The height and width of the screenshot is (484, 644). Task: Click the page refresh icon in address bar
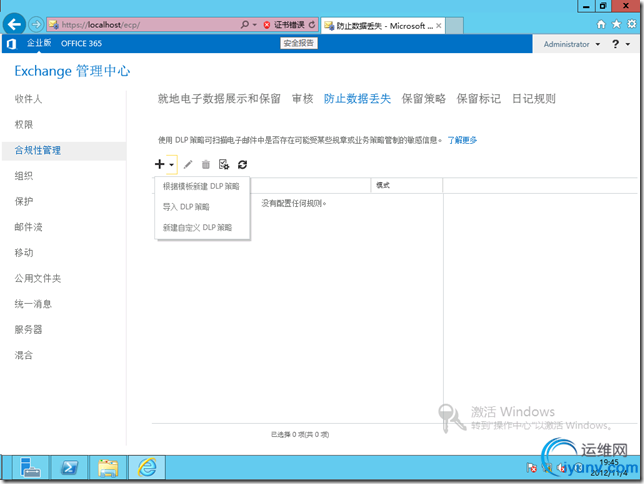(x=312, y=25)
